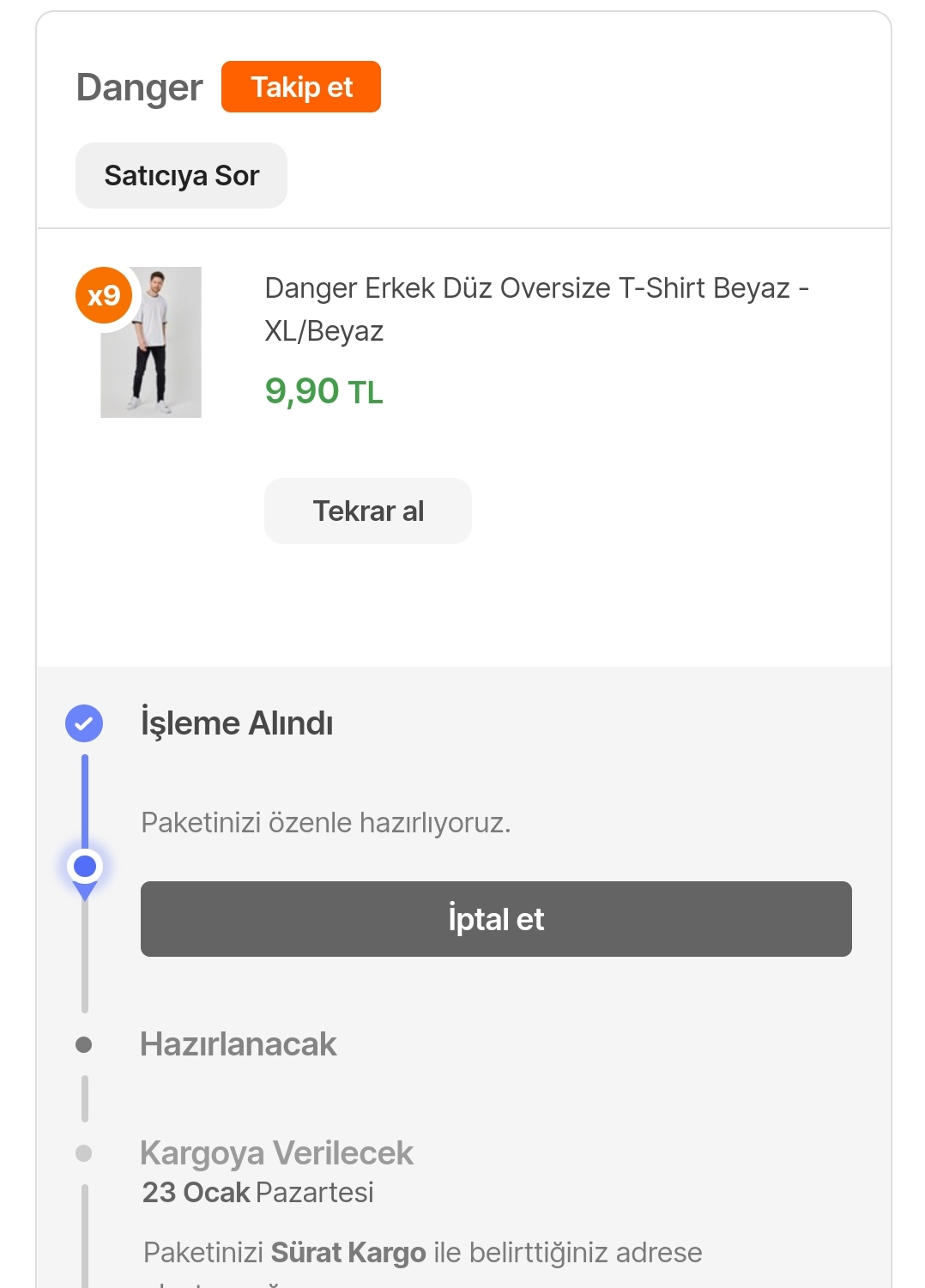
Task: Open the Danger Erkek Düz Oversize title
Action: [x=536, y=309]
